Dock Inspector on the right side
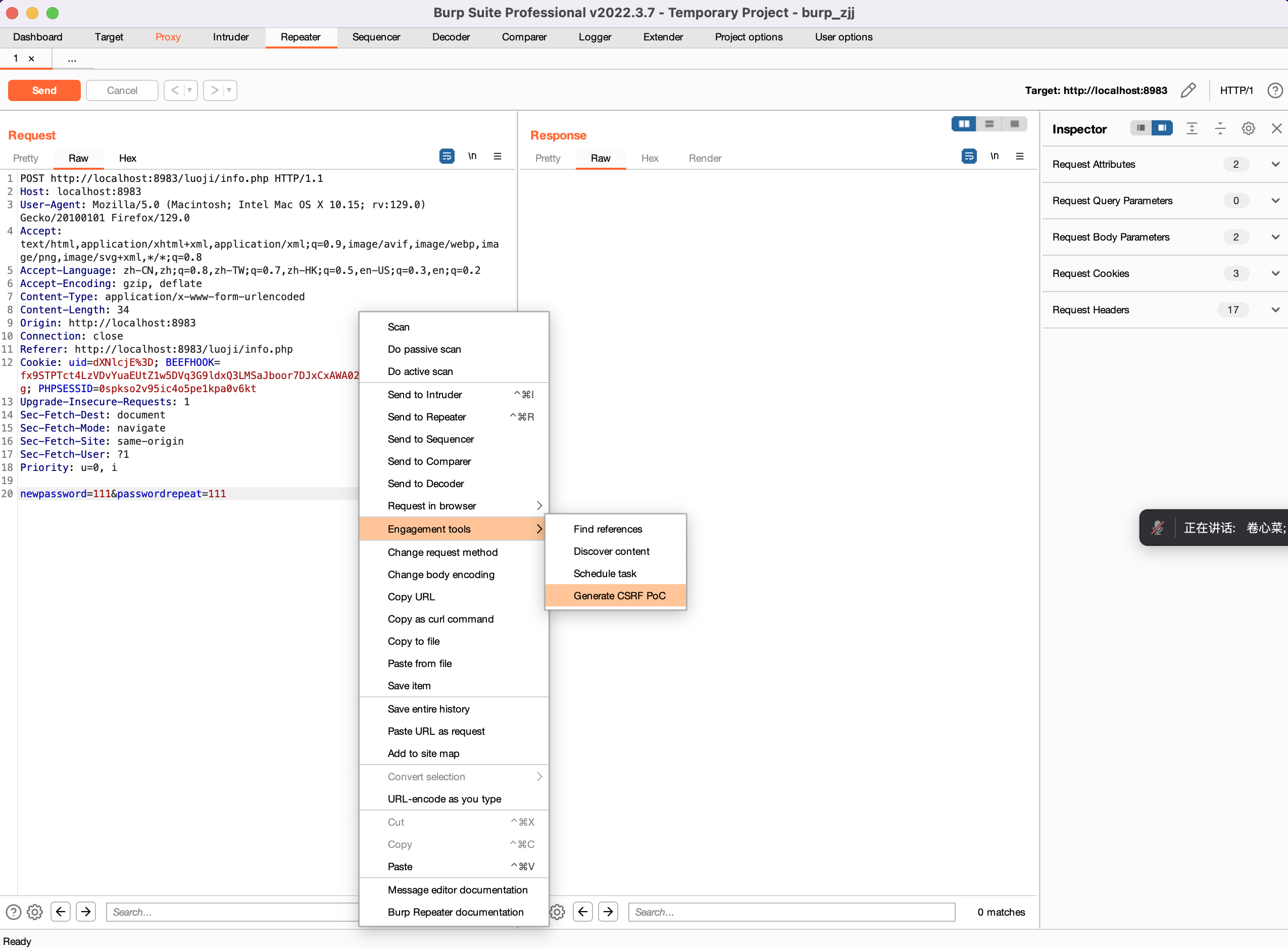Screen dimensions: 1288x948 1162,128
